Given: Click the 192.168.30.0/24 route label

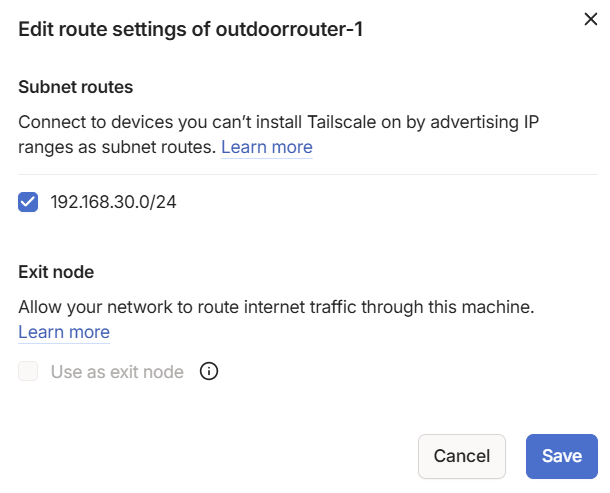Looking at the screenshot, I should [114, 202].
